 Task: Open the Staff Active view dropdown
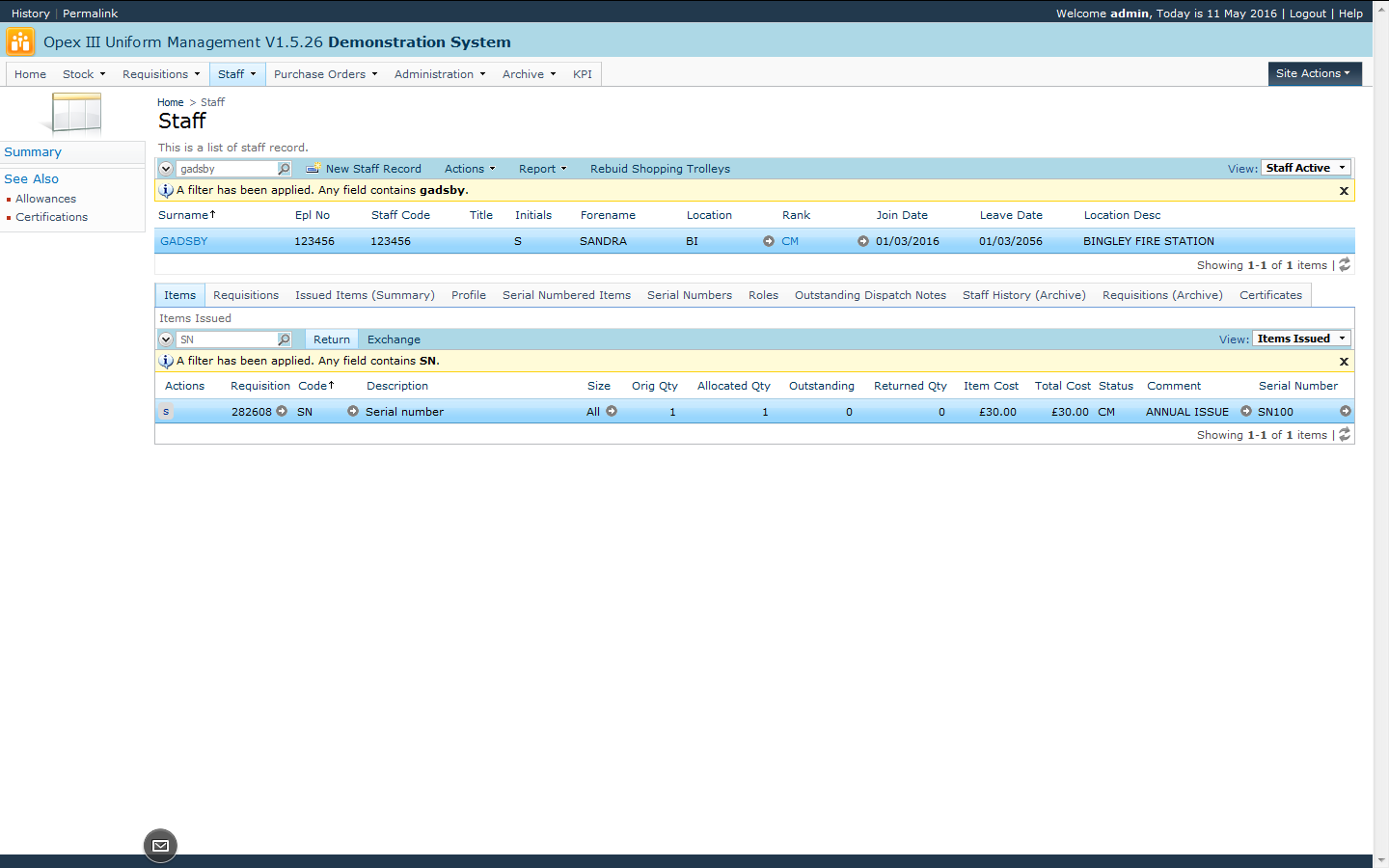click(x=1306, y=168)
